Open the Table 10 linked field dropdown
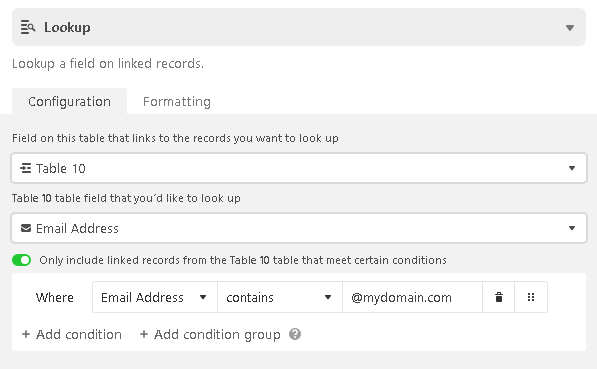Image resolution: width=597 pixels, height=369 pixels. pos(299,168)
